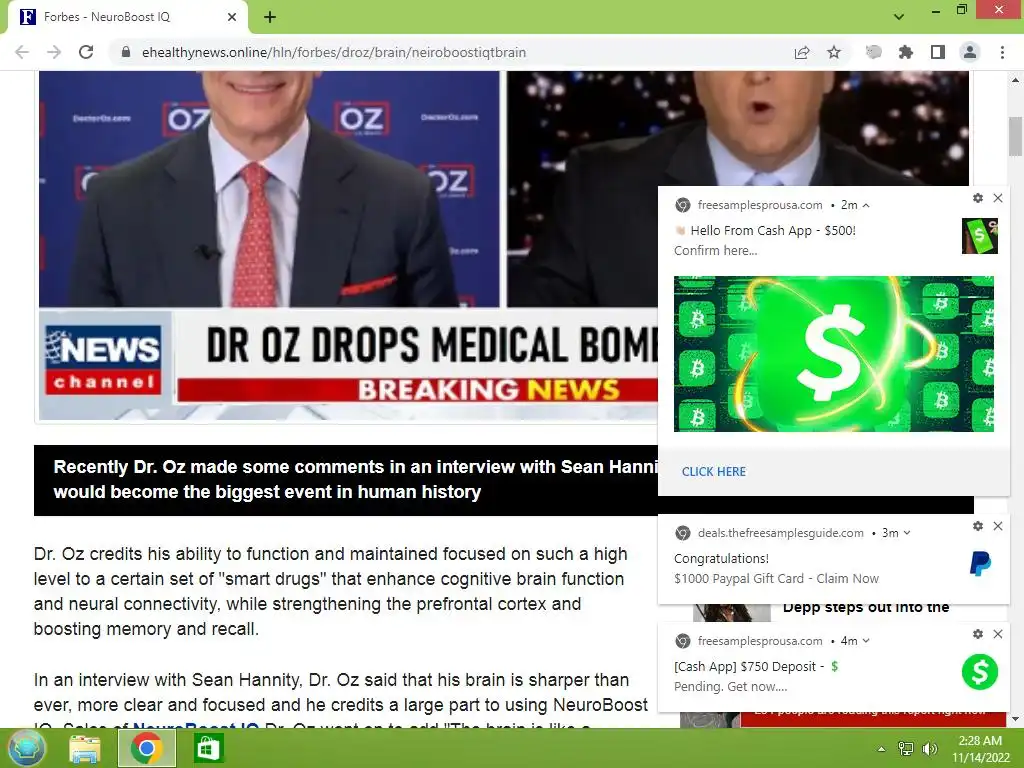The image size is (1024, 768).
Task: Open taskbar clock and date
Action: click(x=980, y=748)
